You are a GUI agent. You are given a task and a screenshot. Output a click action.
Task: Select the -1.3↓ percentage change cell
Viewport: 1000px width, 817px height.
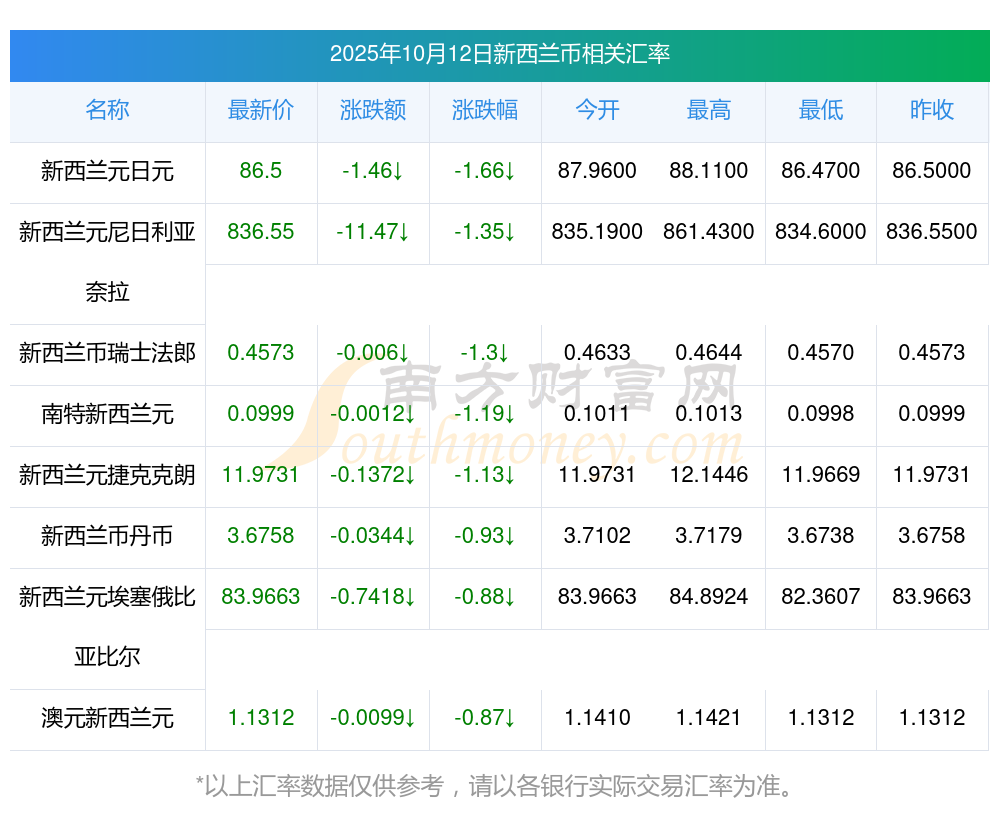(x=485, y=353)
